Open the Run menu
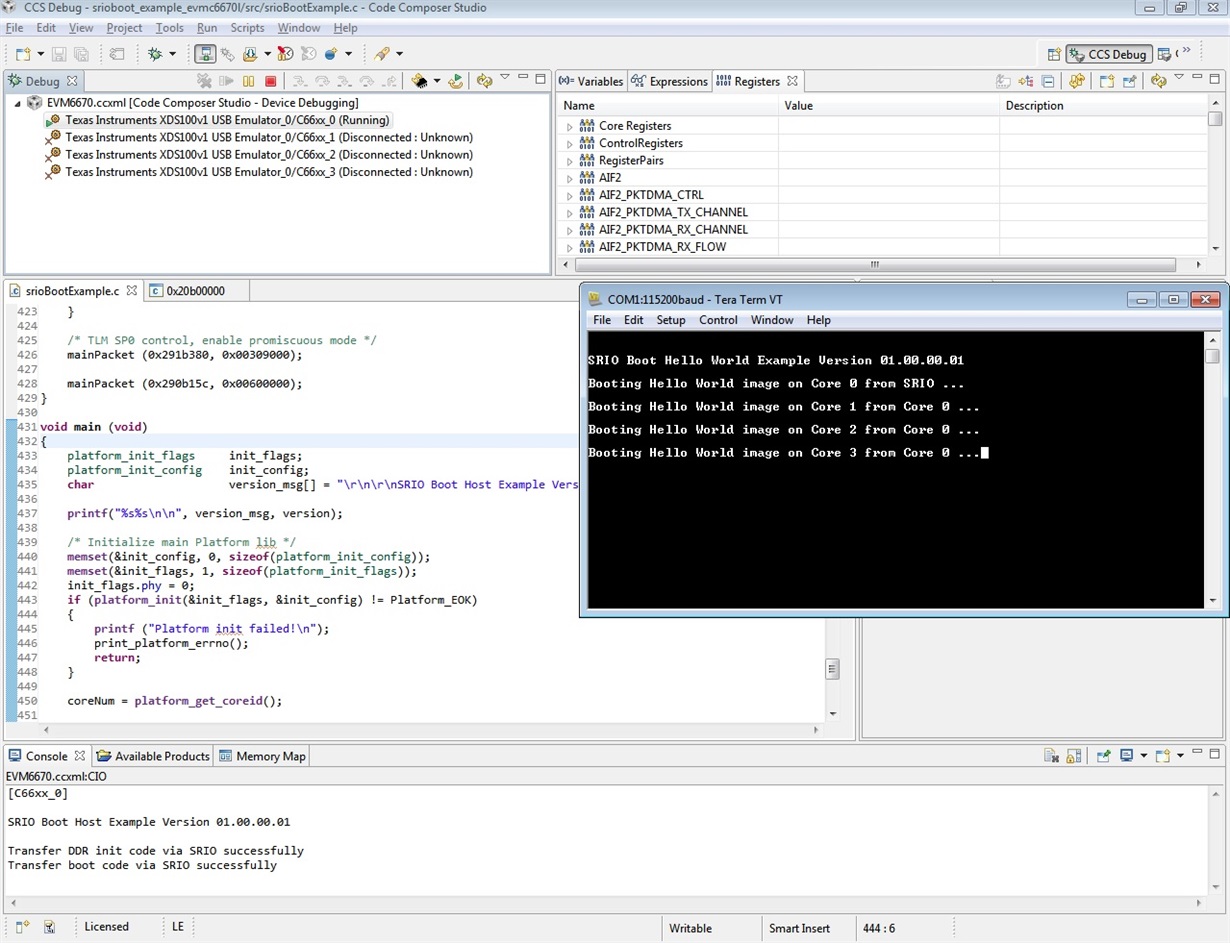The width and height of the screenshot is (1230, 943). tap(207, 28)
